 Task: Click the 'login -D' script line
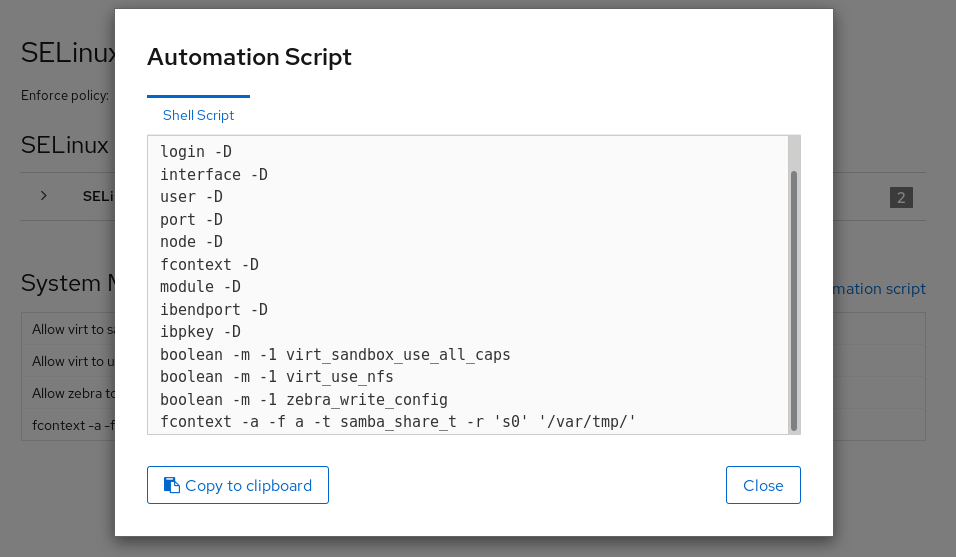click(x=196, y=152)
